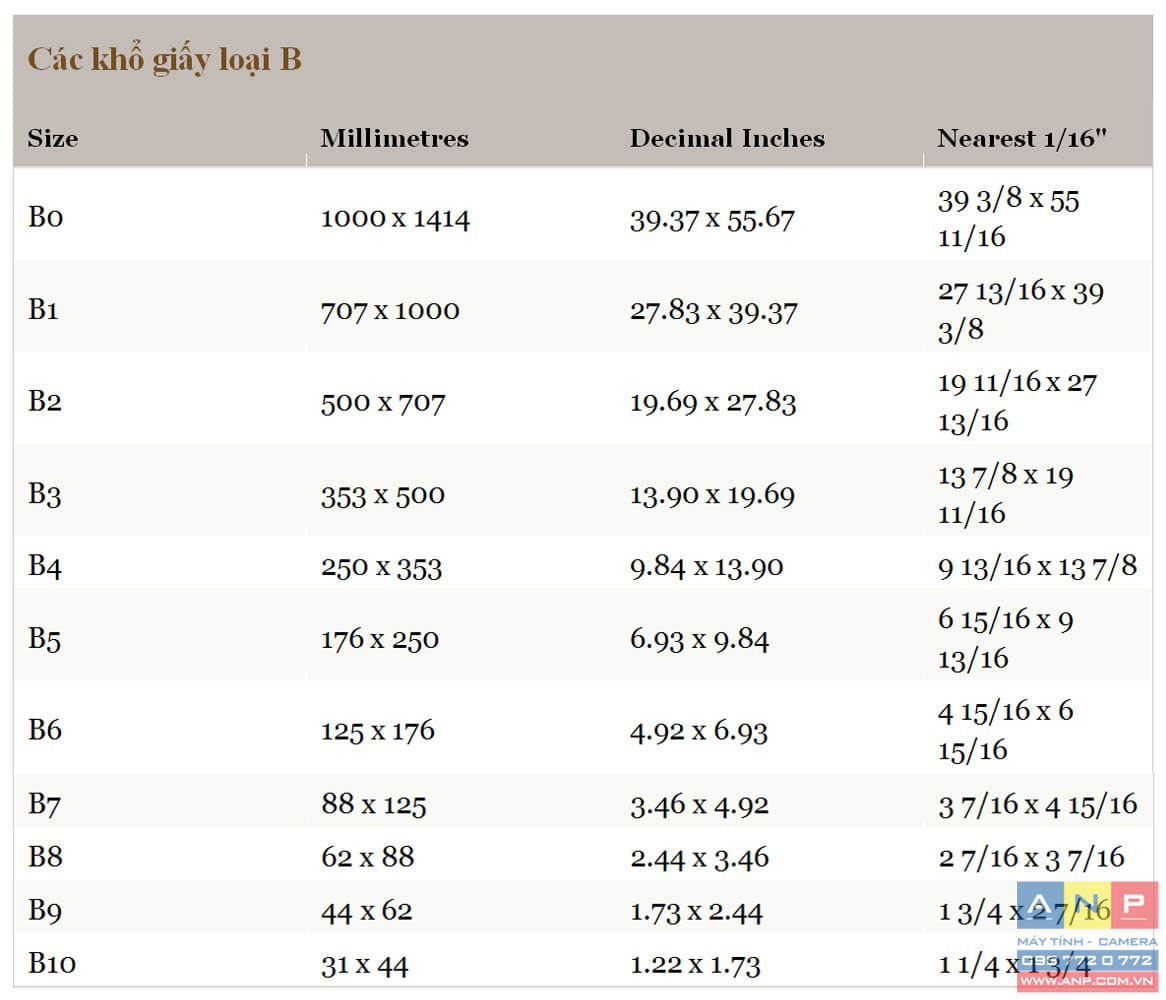Click the www.anp.com.vn watermark link

coord(1087,982)
